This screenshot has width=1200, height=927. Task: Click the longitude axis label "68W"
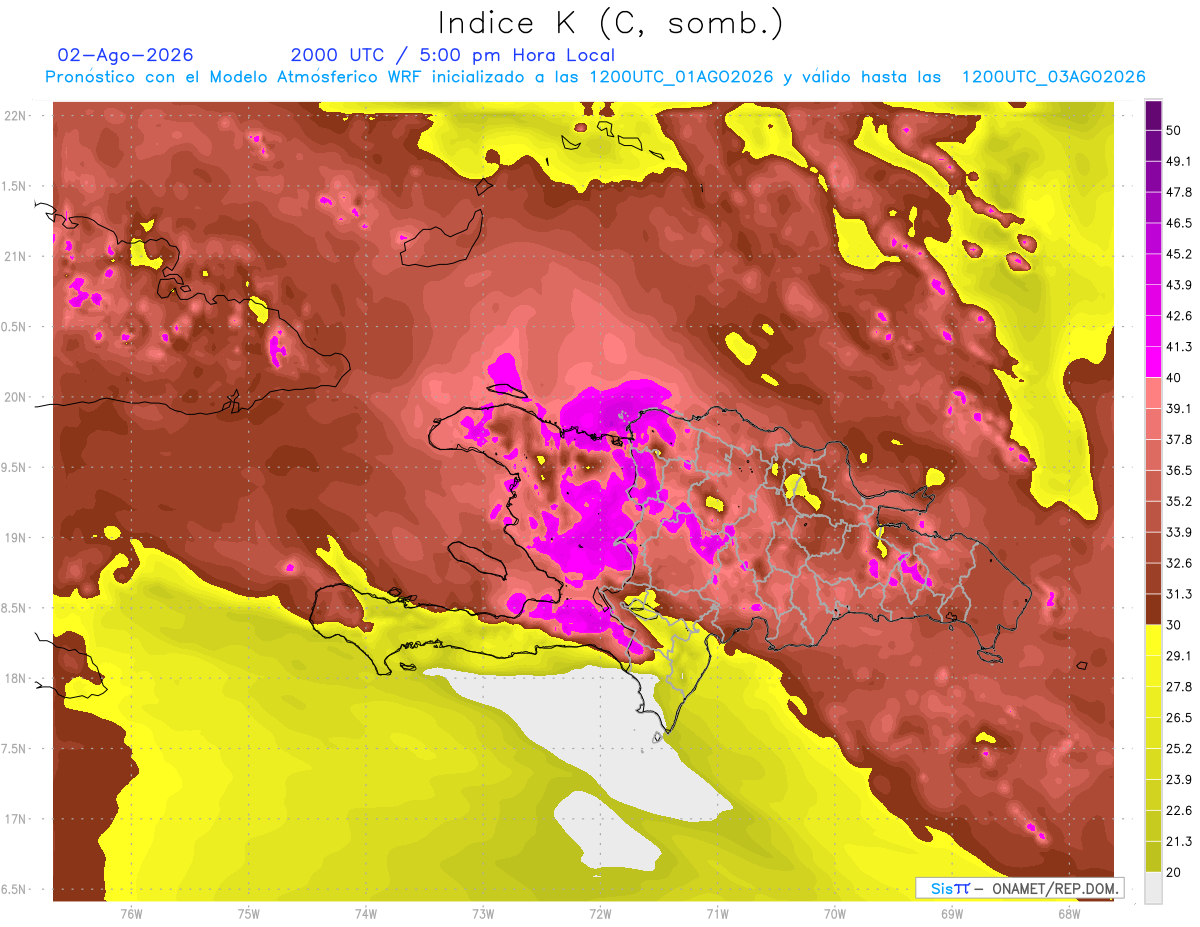tap(1069, 914)
